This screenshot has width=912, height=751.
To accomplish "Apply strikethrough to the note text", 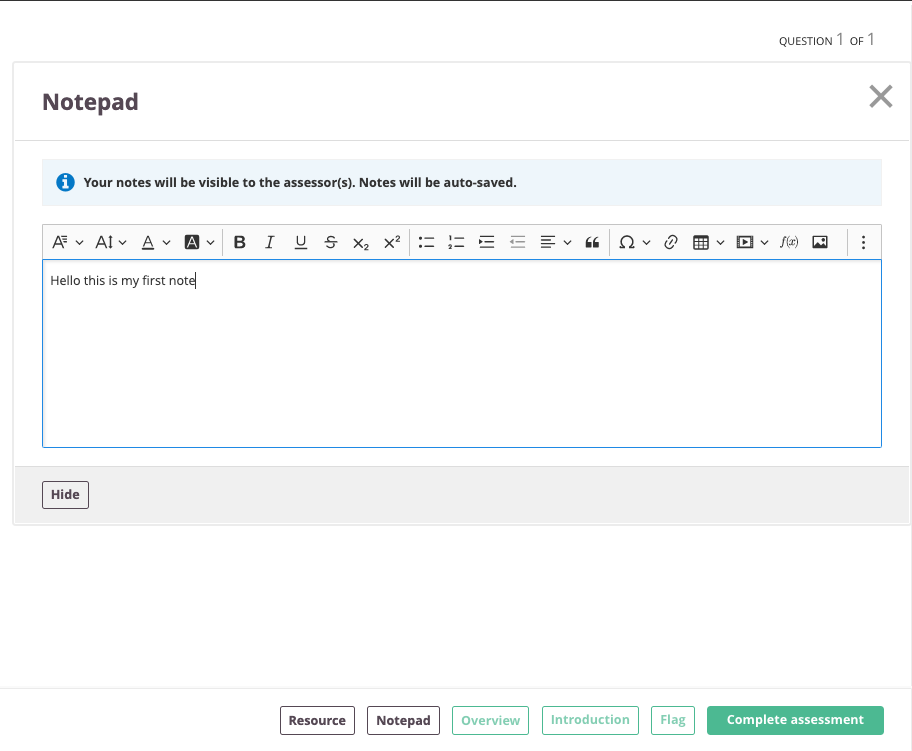I will [330, 242].
